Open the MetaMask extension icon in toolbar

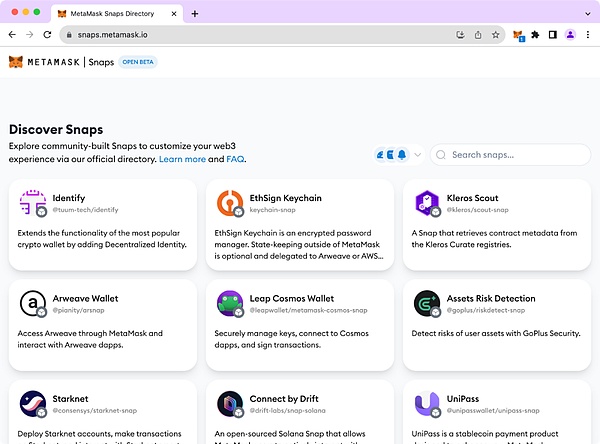518,34
